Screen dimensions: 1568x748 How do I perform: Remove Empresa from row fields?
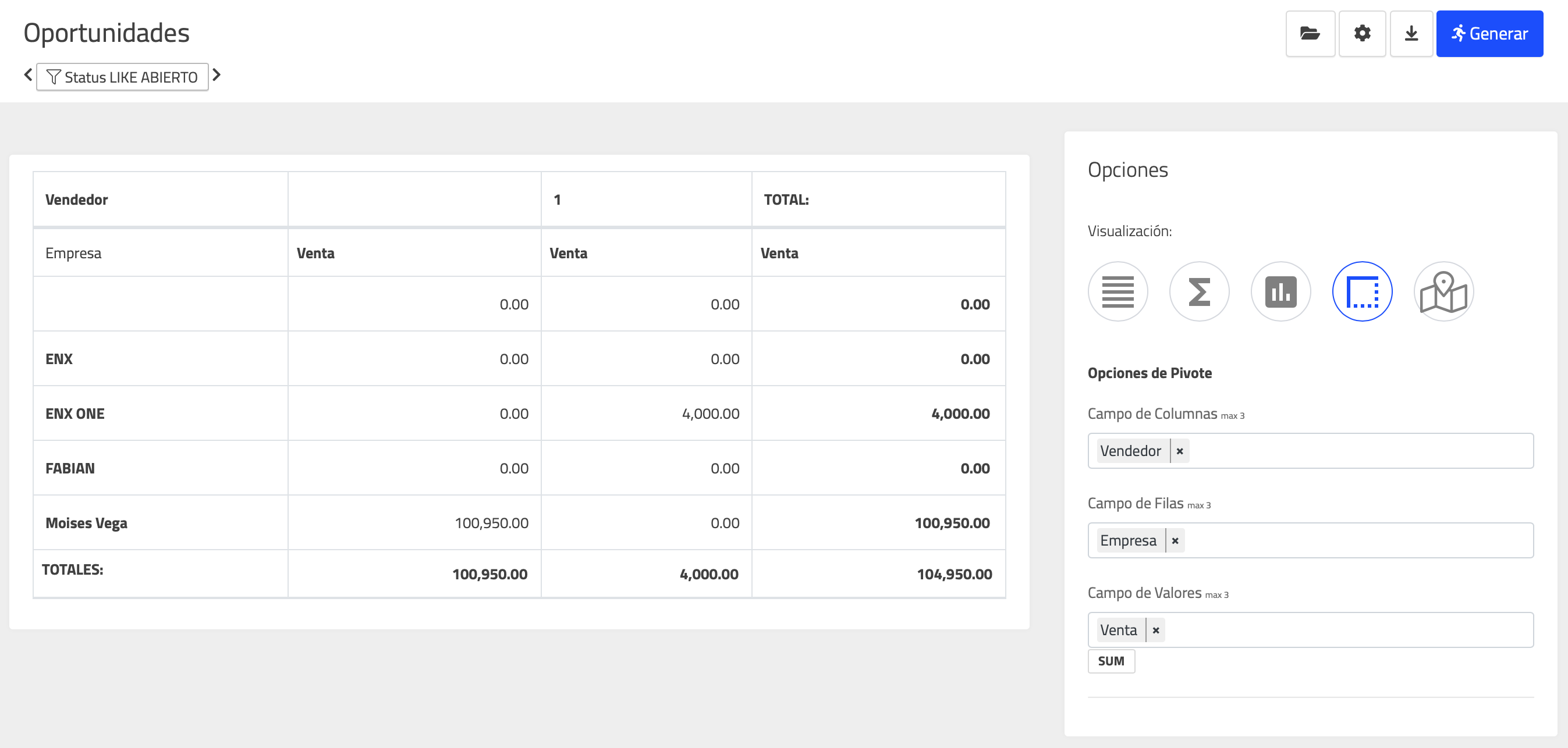1175,540
